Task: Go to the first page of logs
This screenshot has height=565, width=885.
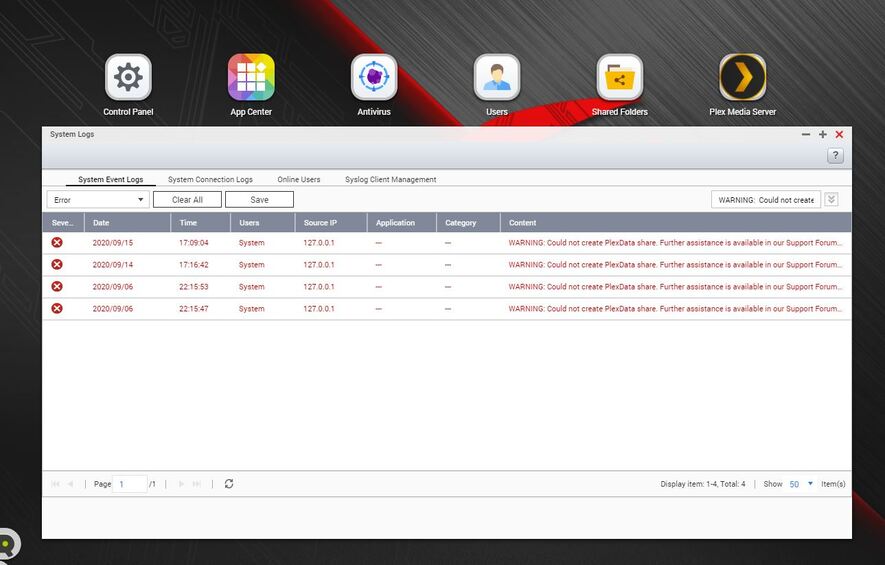Action: pyautogui.click(x=55, y=484)
